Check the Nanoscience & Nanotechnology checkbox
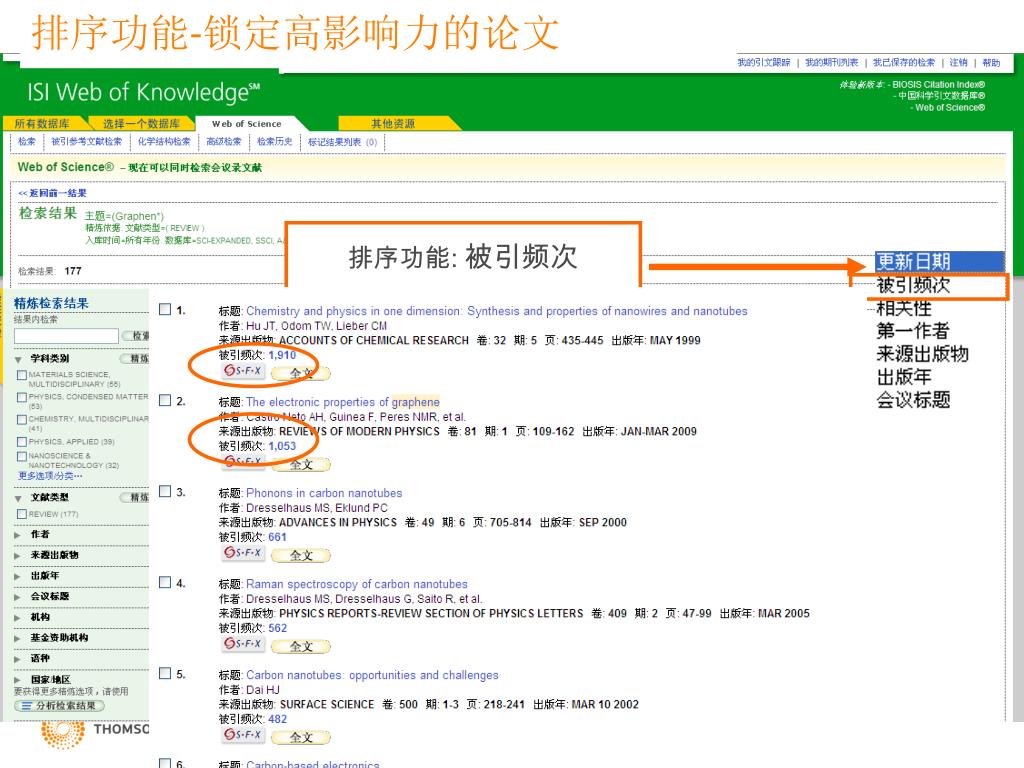 click(22, 456)
